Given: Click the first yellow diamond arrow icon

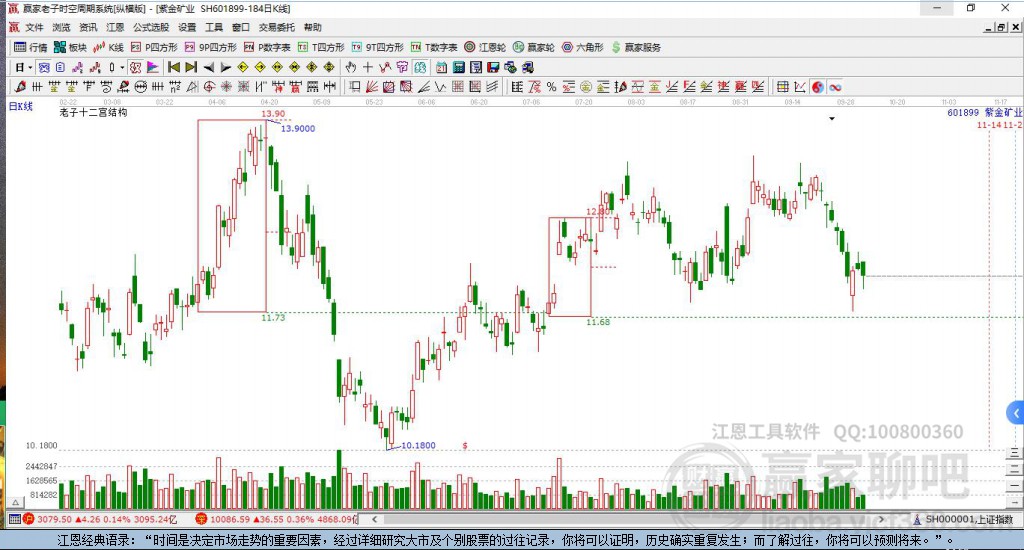Looking at the screenshot, I should (242, 67).
